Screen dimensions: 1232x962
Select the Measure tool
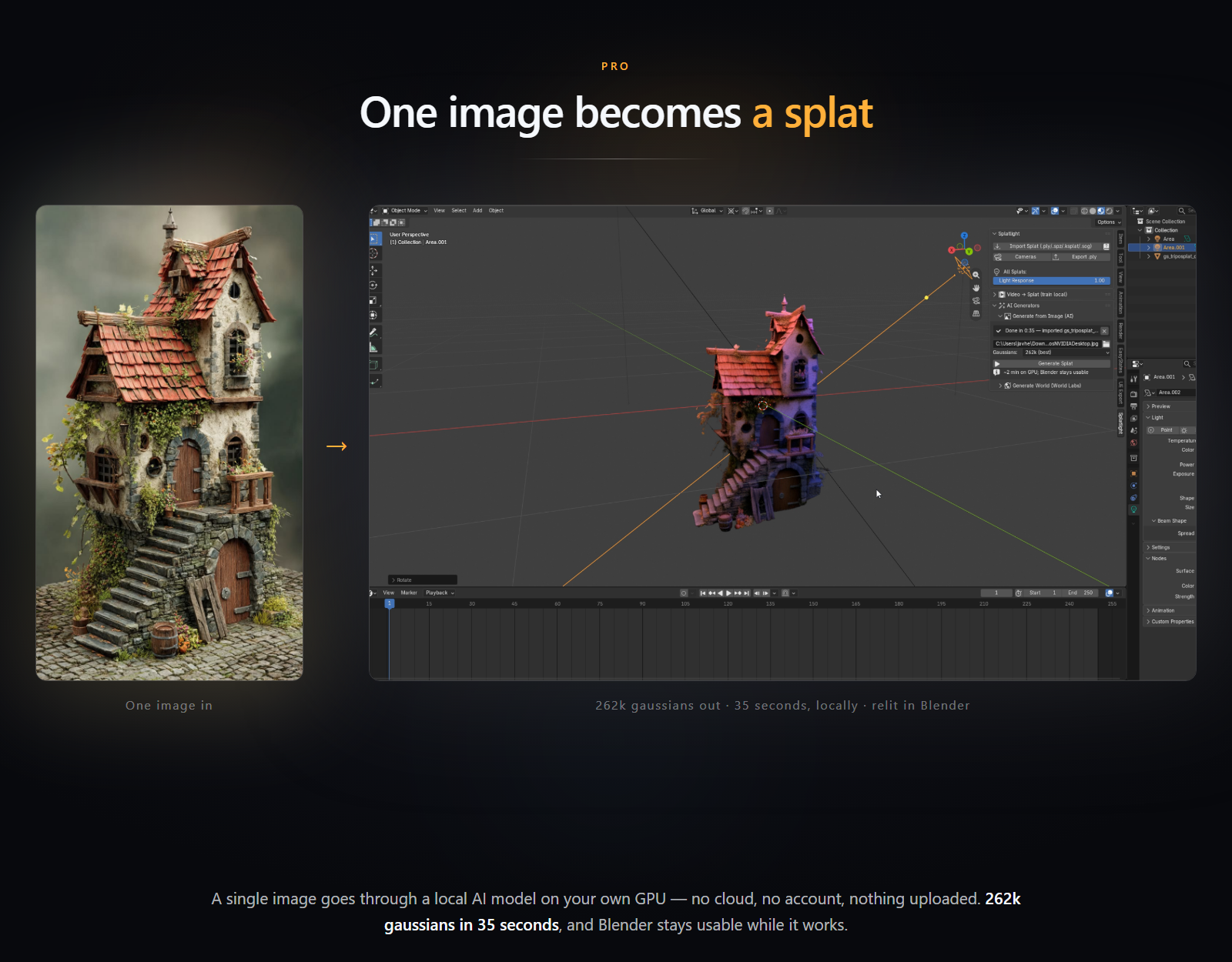375,347
